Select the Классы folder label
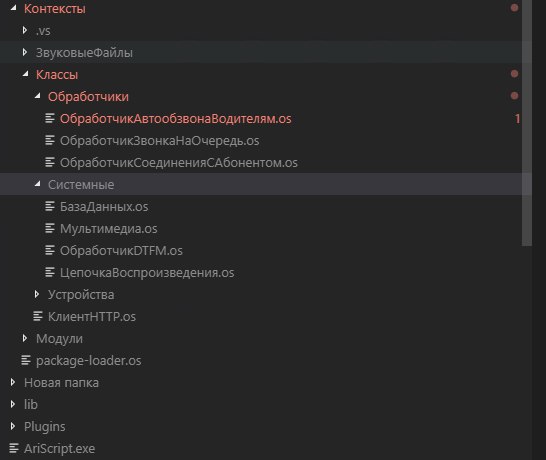 point(57,75)
